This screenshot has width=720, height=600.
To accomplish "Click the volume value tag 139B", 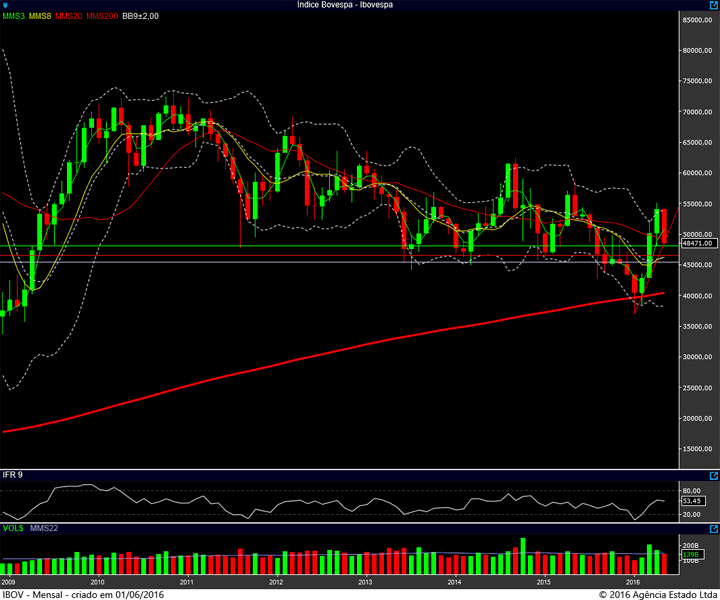I will (689, 553).
